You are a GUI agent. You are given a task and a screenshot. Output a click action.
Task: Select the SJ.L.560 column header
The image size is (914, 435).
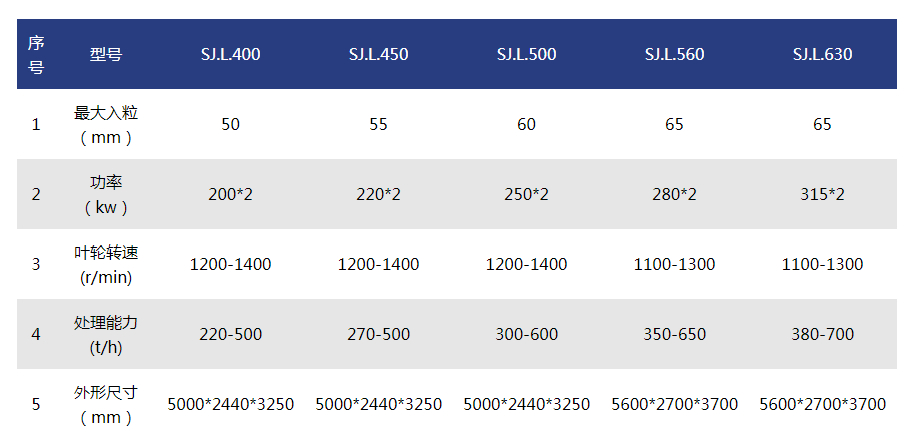tap(674, 55)
